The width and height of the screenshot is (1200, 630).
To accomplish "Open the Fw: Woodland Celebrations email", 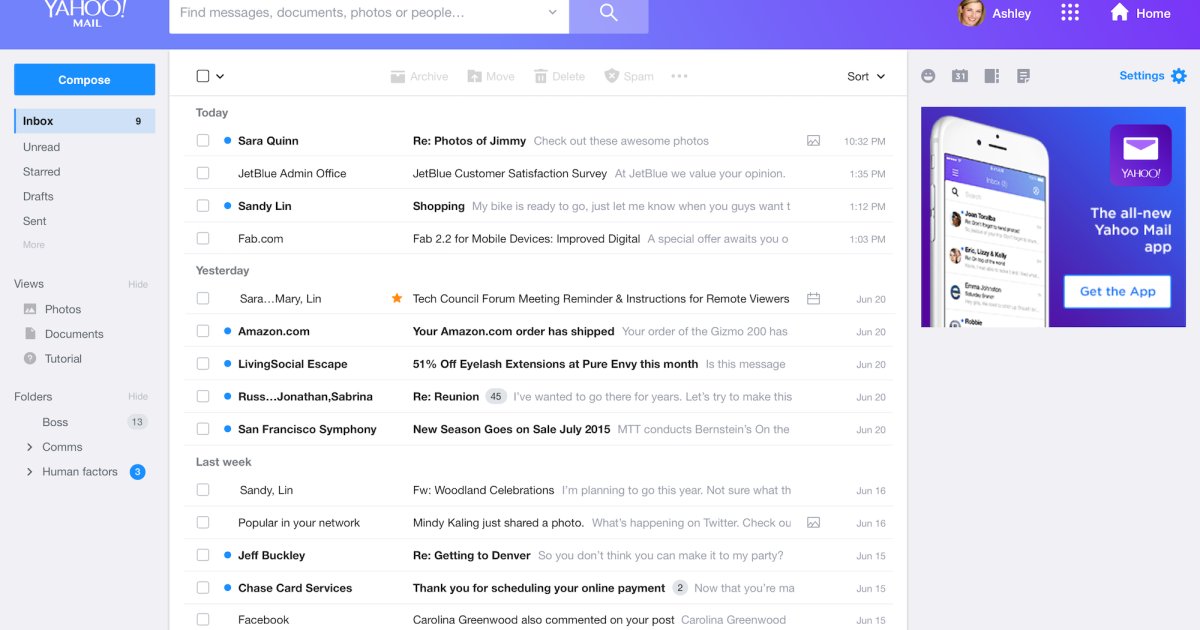I will pos(483,490).
